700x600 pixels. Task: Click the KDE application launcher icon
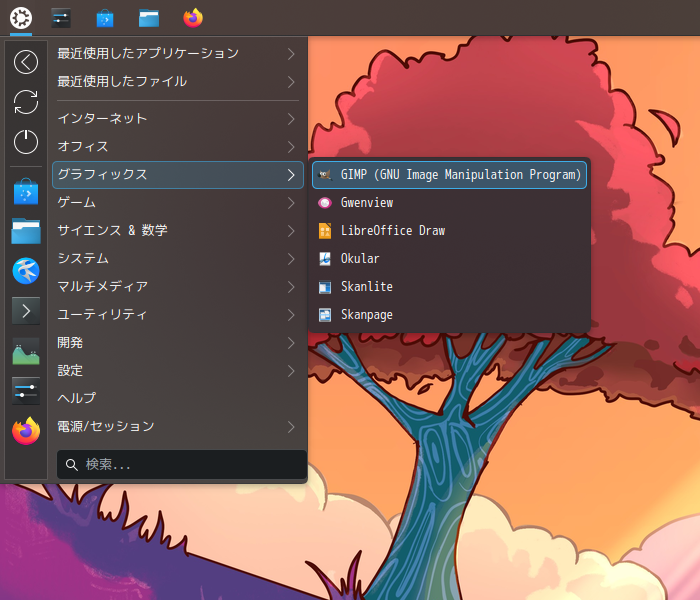[x=21, y=18]
